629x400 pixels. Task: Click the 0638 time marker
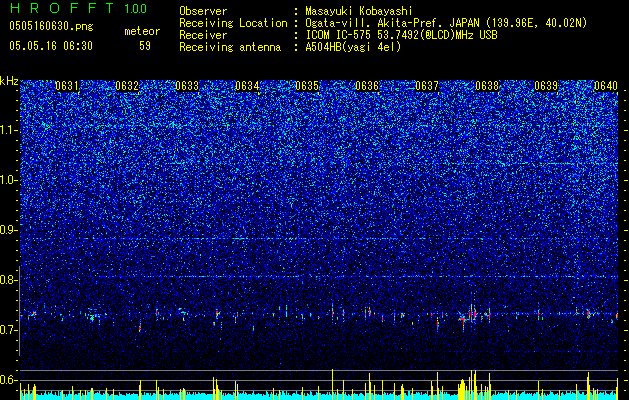click(487, 86)
